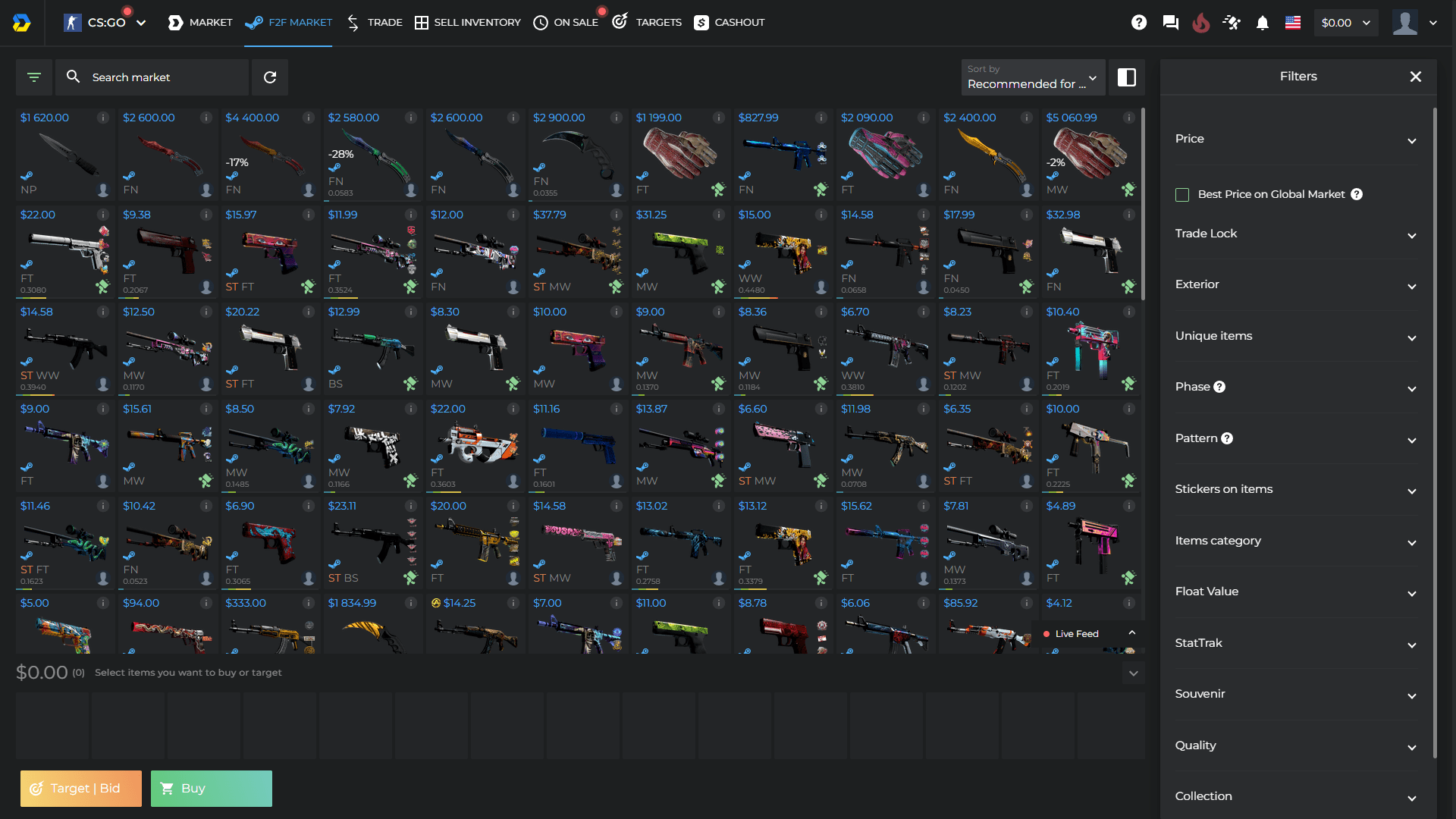The width and height of the screenshot is (1456, 819).
Task: Toggle the panel layout icon near Sort by
Action: (x=1128, y=77)
